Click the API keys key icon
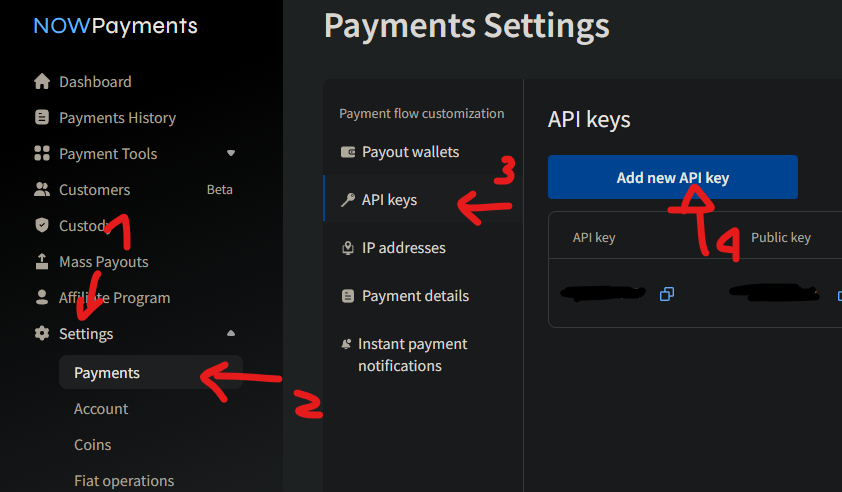 coord(348,200)
